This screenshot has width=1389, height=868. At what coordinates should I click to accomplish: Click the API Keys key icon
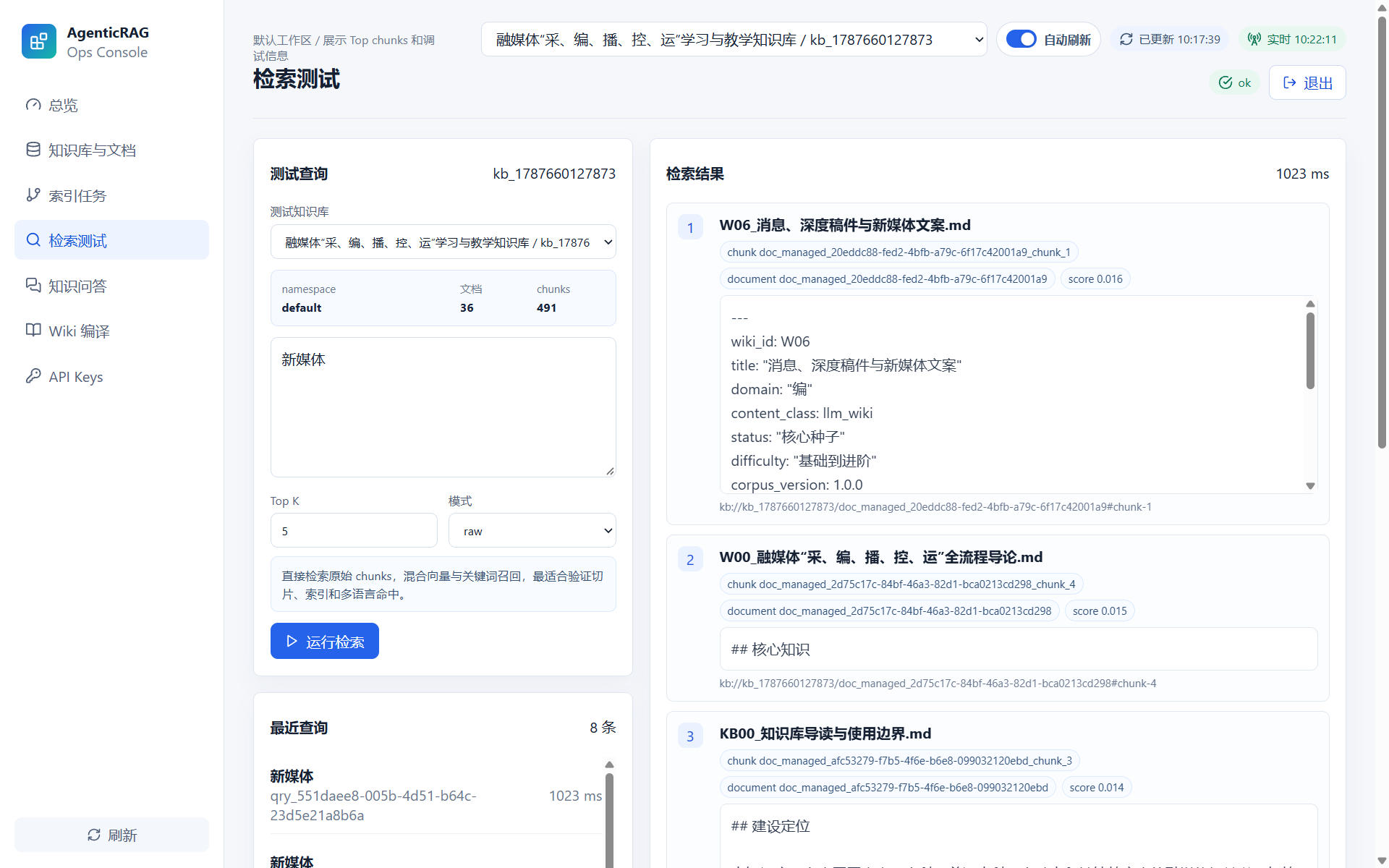point(33,375)
